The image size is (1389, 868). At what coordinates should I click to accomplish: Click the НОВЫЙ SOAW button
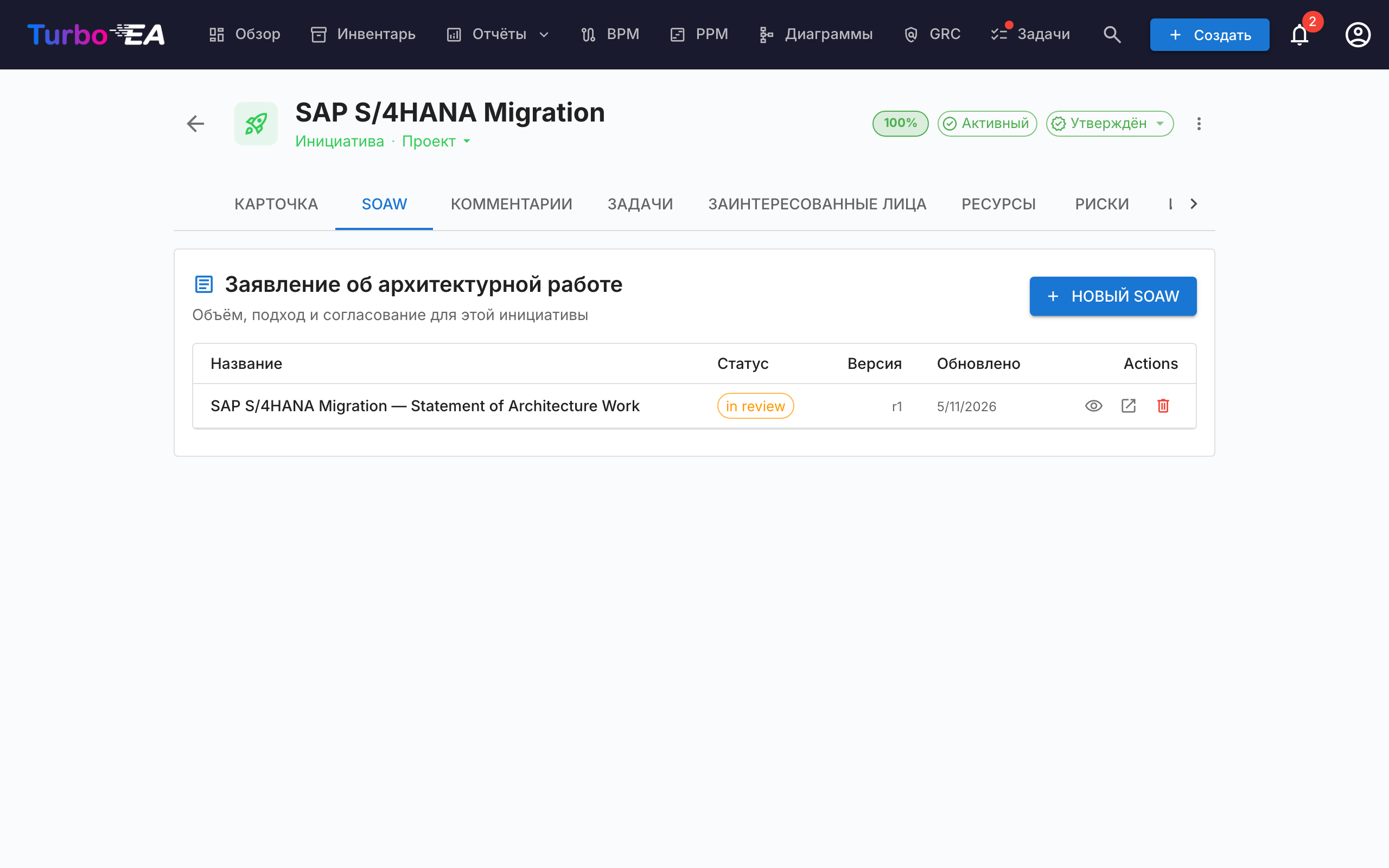coord(1113,296)
